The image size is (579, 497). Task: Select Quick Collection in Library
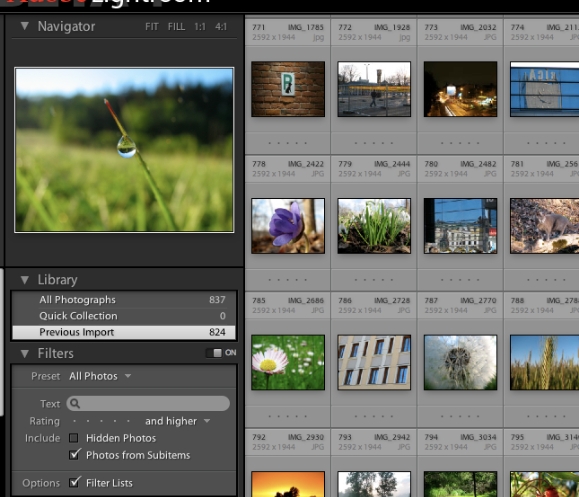coord(124,316)
